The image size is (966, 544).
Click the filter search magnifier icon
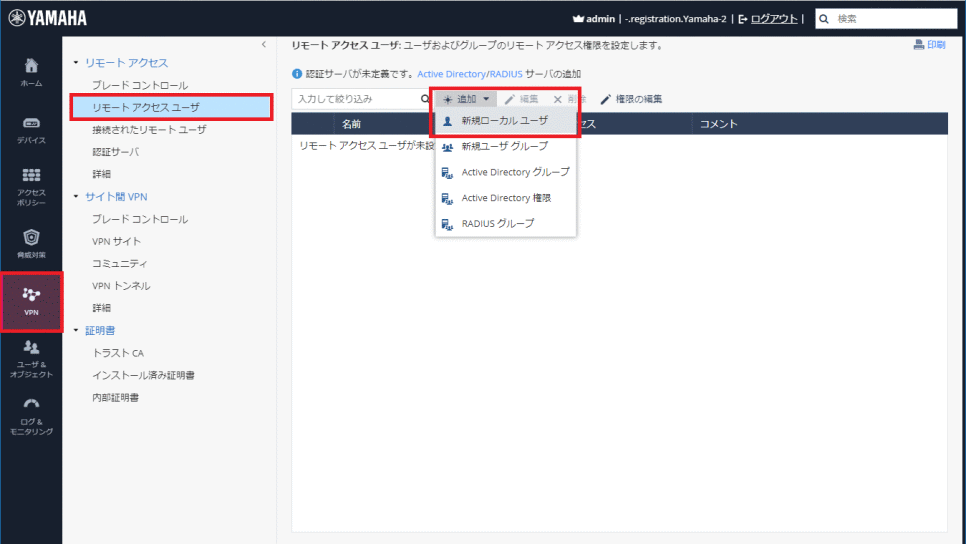425,99
